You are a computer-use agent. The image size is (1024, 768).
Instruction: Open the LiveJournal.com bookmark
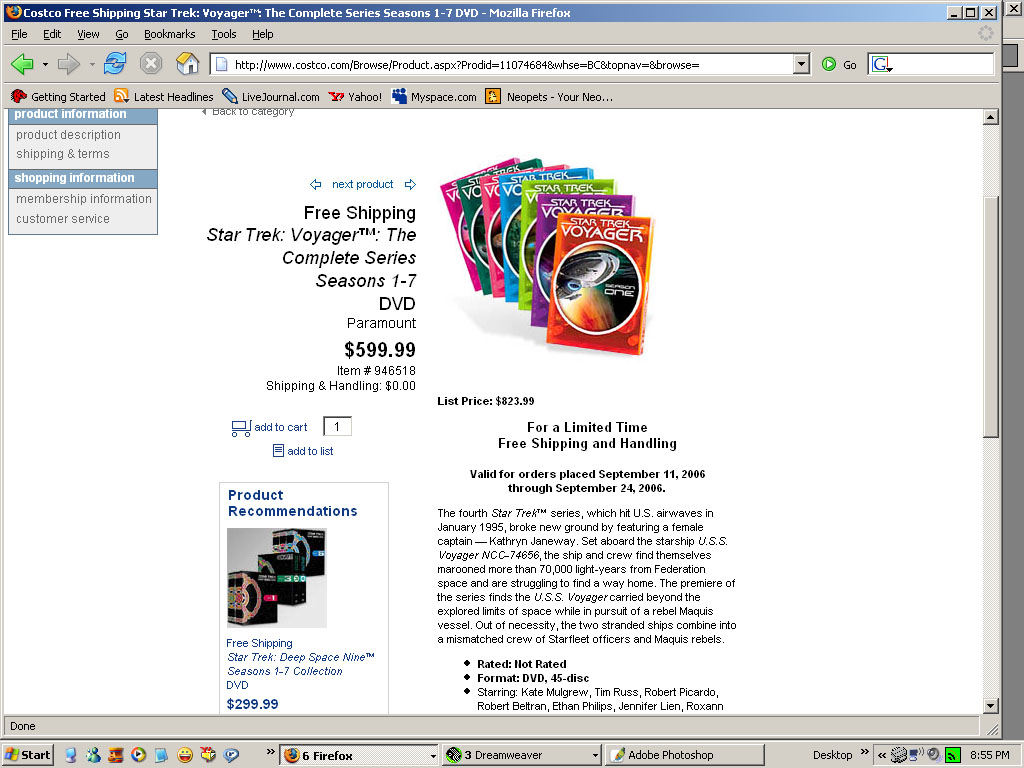[x=271, y=97]
